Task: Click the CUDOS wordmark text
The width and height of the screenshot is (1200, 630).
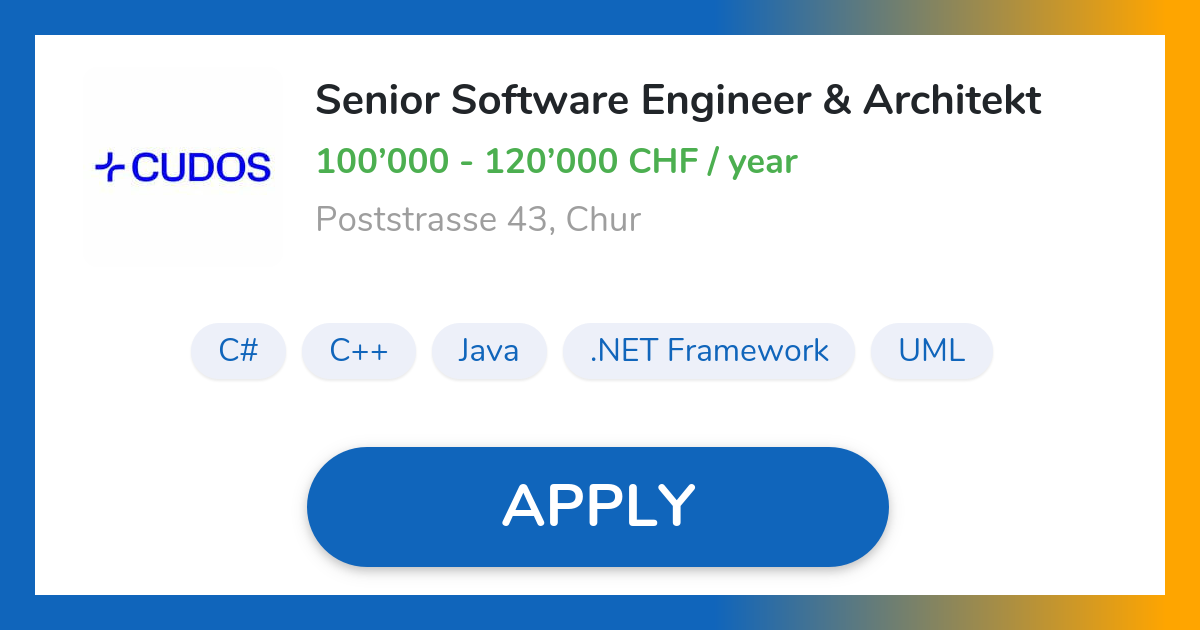Action: 205,165
